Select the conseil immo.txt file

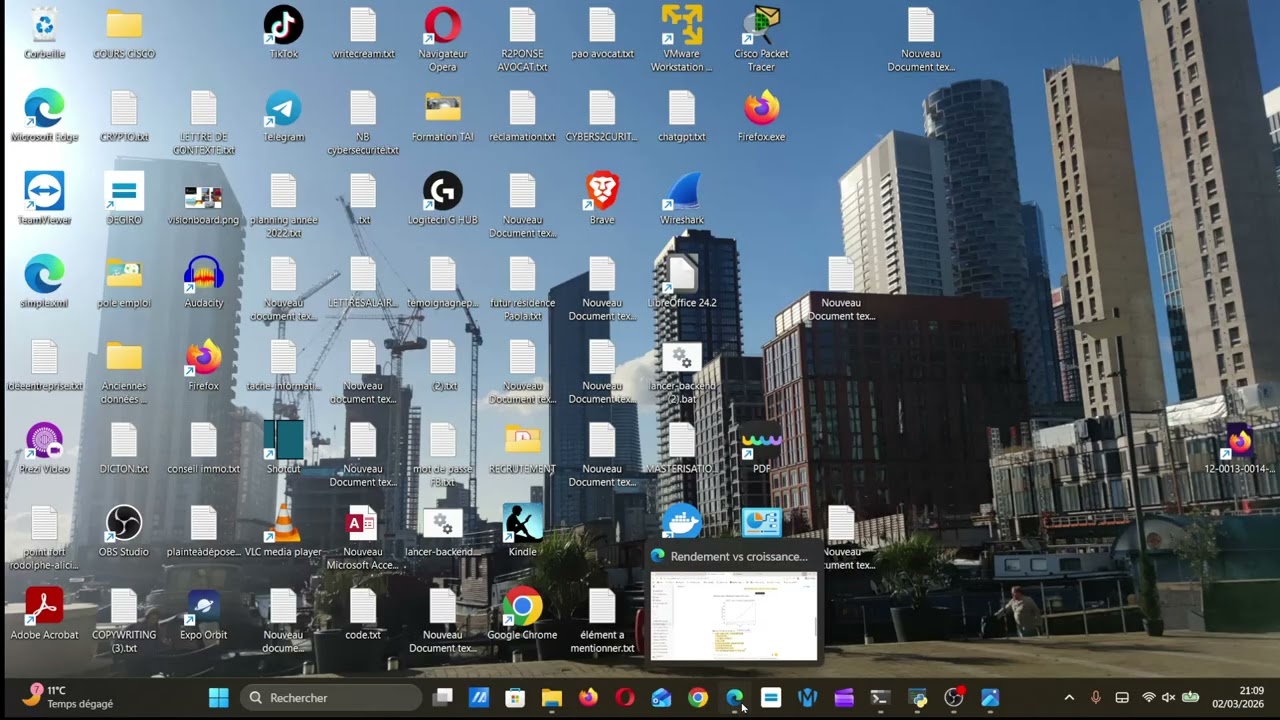[x=203, y=447]
